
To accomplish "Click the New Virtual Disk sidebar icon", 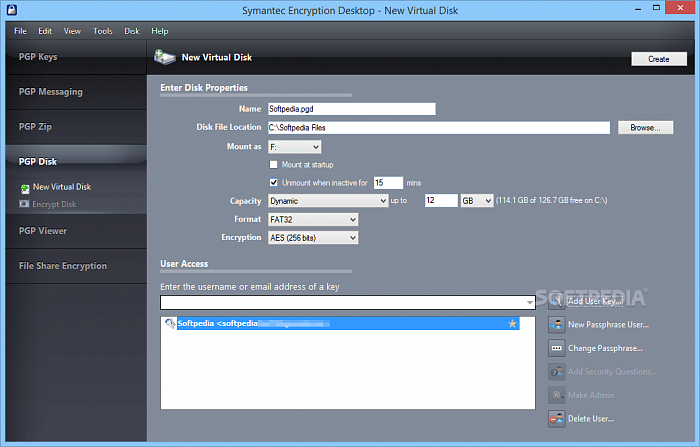I will pyautogui.click(x=25, y=187).
